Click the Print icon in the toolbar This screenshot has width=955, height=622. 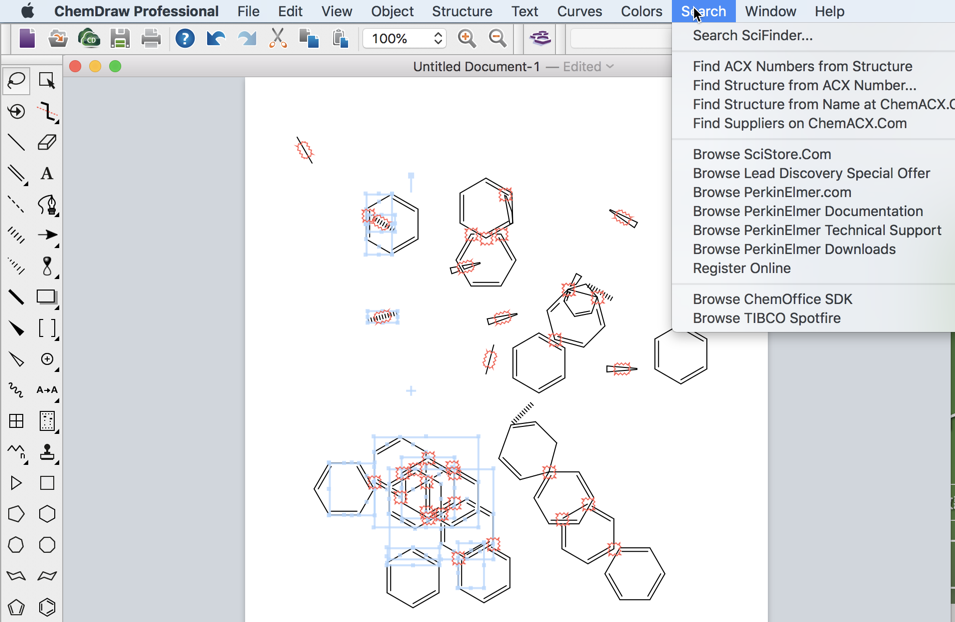tap(151, 38)
